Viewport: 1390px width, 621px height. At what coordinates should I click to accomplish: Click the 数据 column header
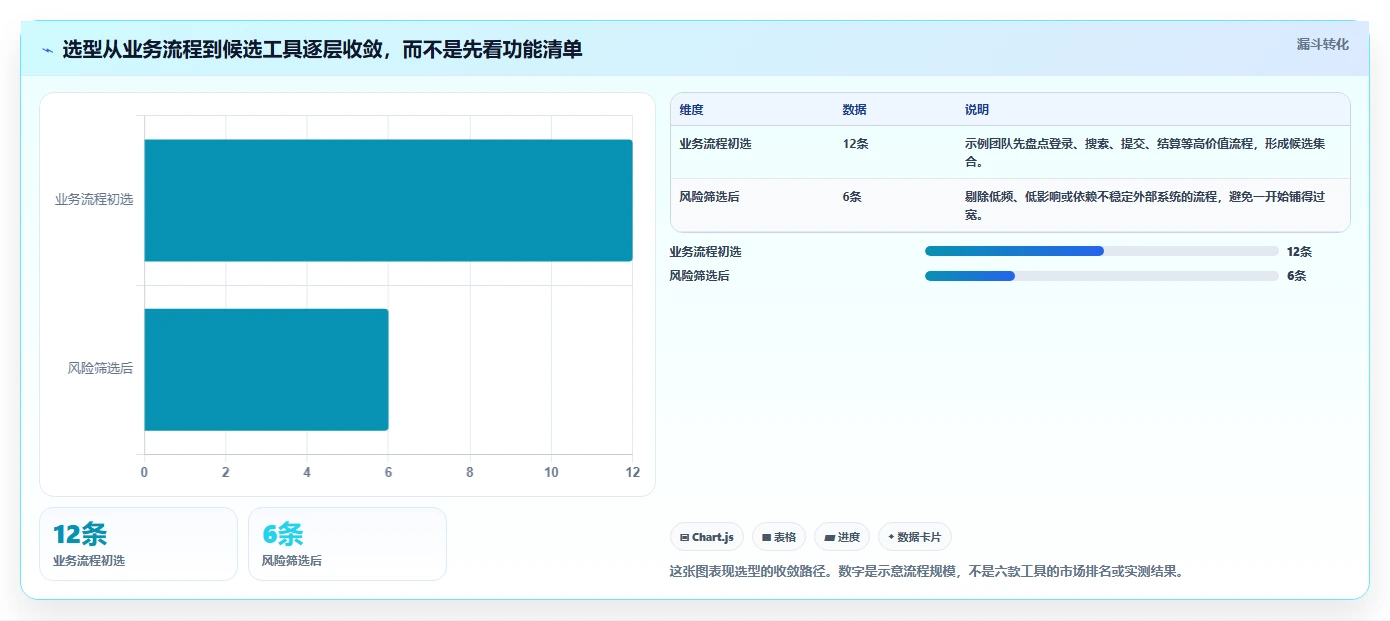pyautogui.click(x=855, y=110)
